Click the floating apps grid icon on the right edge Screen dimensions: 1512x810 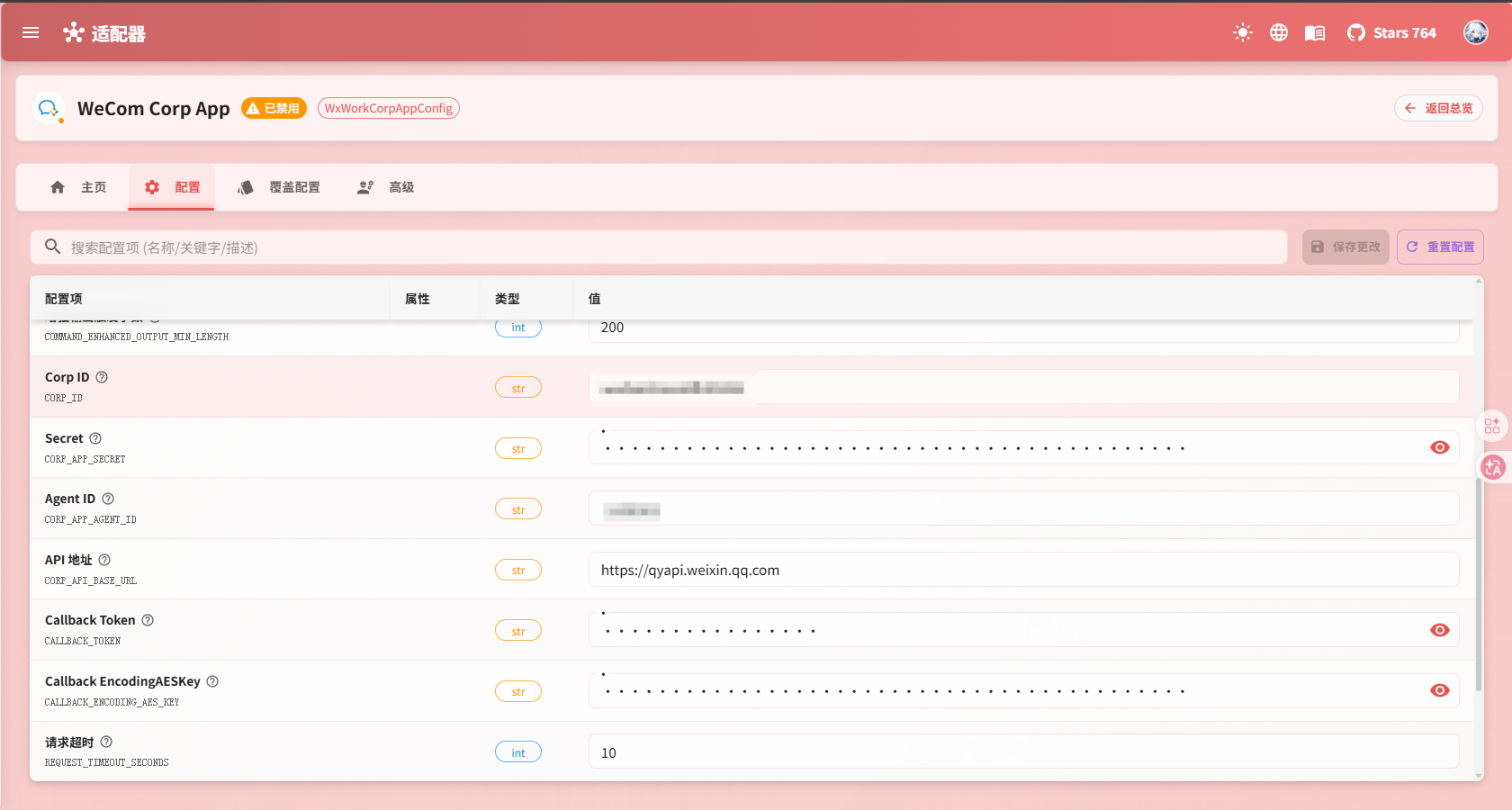pyautogui.click(x=1492, y=425)
